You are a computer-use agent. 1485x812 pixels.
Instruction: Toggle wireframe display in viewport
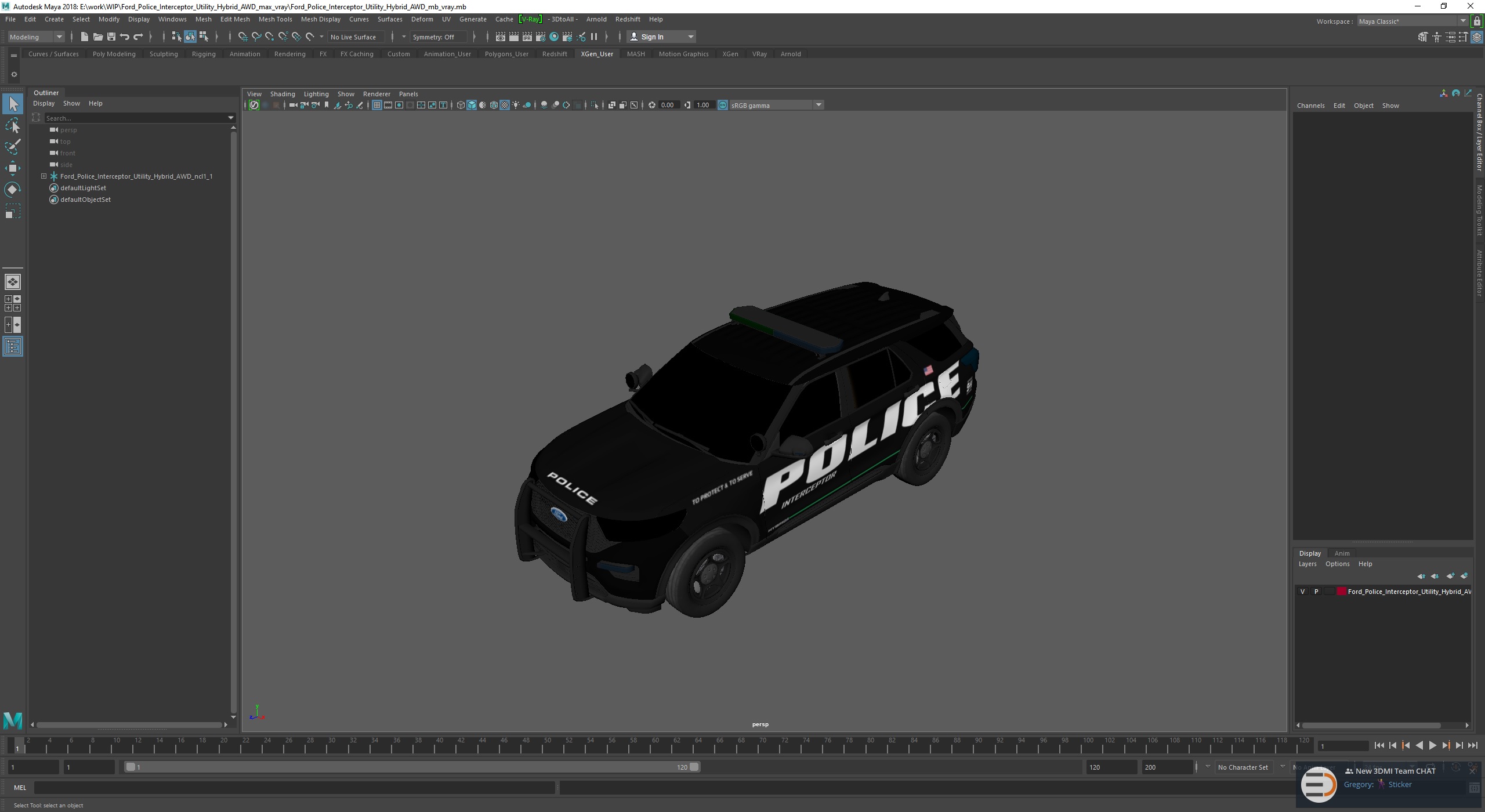click(x=461, y=105)
